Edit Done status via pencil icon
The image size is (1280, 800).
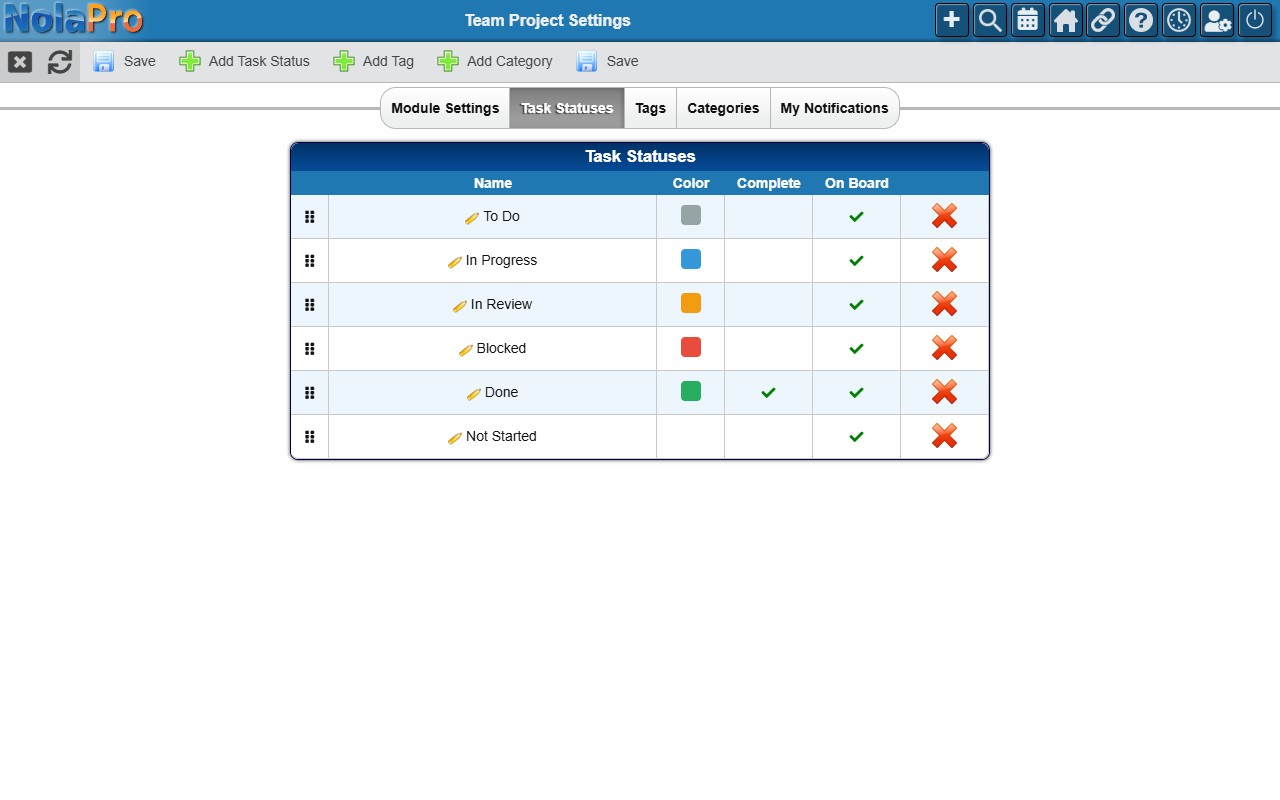click(x=474, y=394)
